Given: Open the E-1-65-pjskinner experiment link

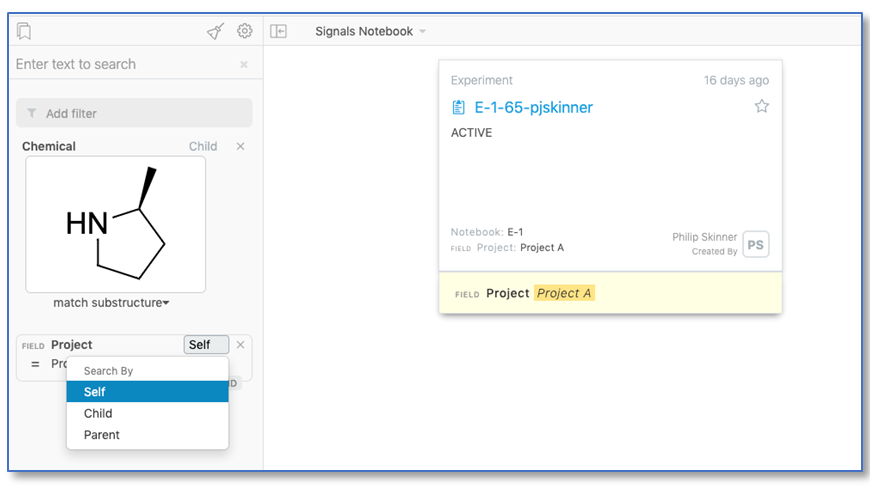Looking at the screenshot, I should click(533, 107).
